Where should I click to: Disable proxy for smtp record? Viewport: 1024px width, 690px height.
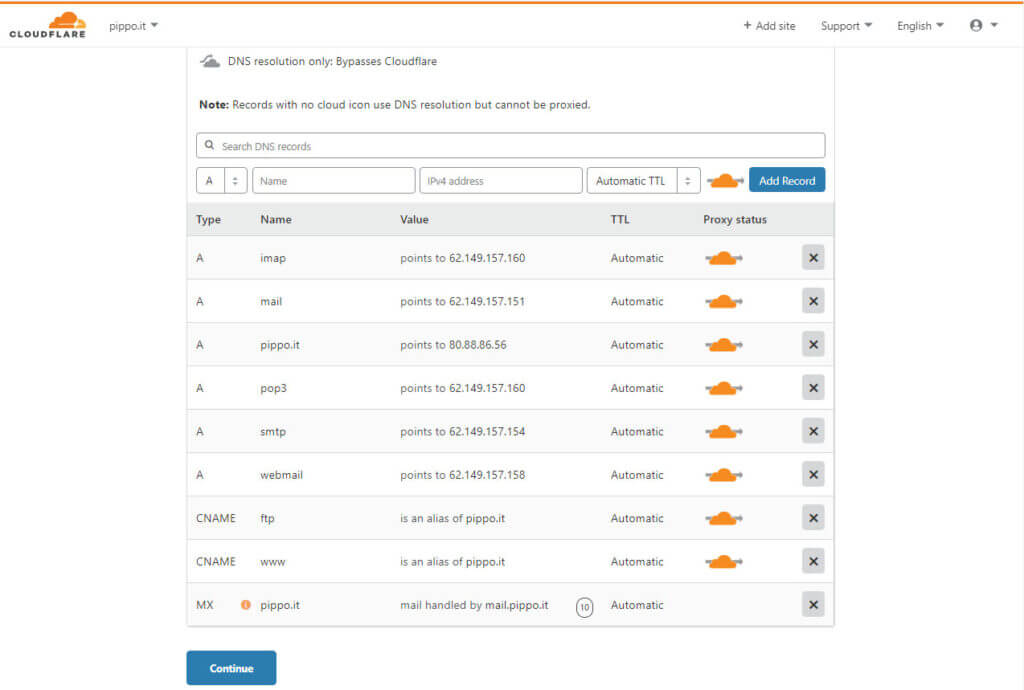click(724, 432)
